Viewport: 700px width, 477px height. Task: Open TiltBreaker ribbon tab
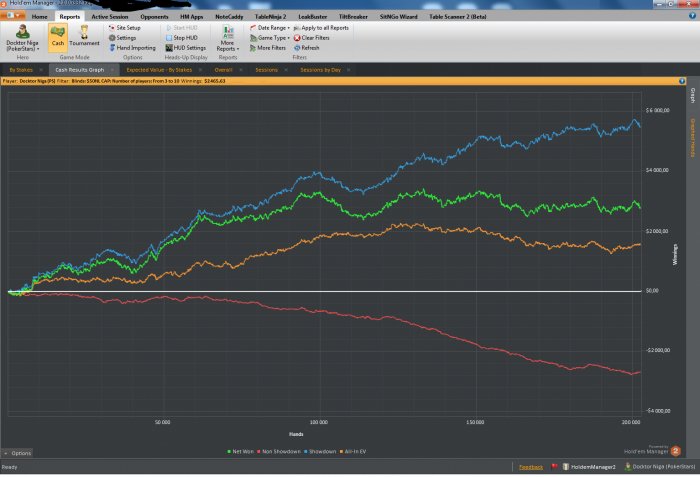(x=353, y=17)
